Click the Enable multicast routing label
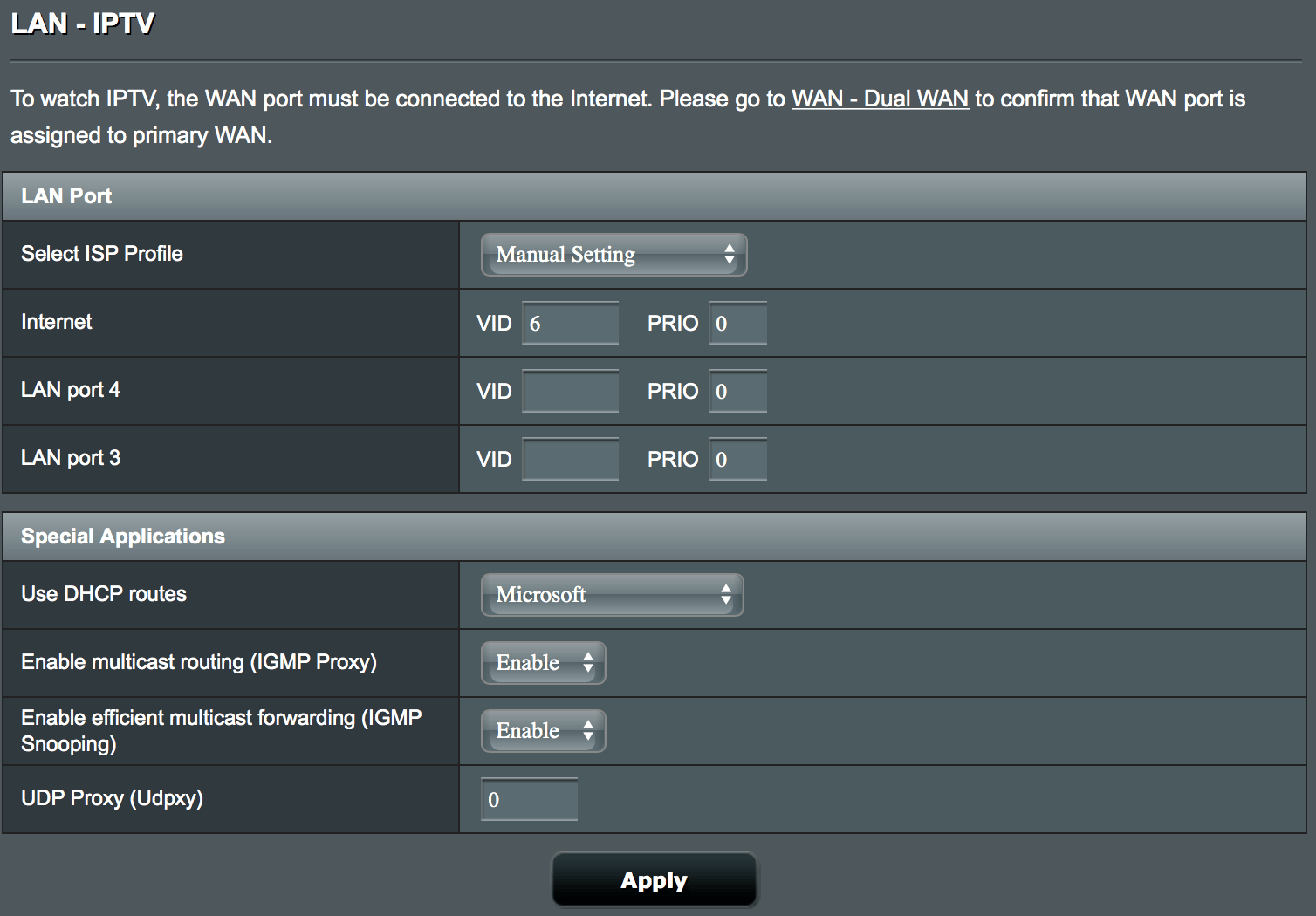The height and width of the screenshot is (916, 1316). pyautogui.click(x=199, y=662)
